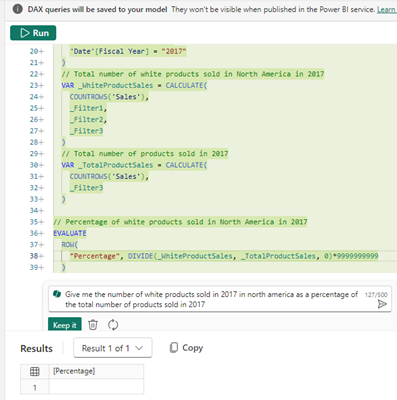Image resolution: width=397 pixels, height=400 pixels.
Task: Send the Copilot prompt
Action: click(x=382, y=304)
